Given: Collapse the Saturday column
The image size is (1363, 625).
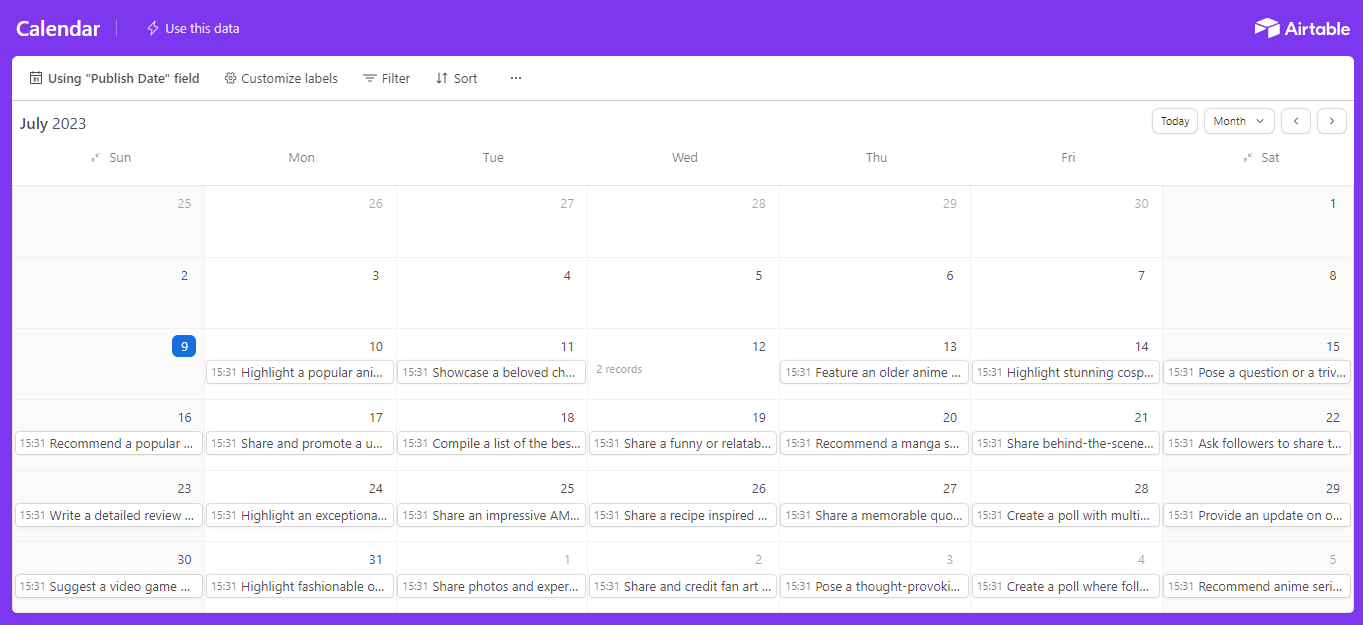Looking at the screenshot, I should tap(1247, 158).
